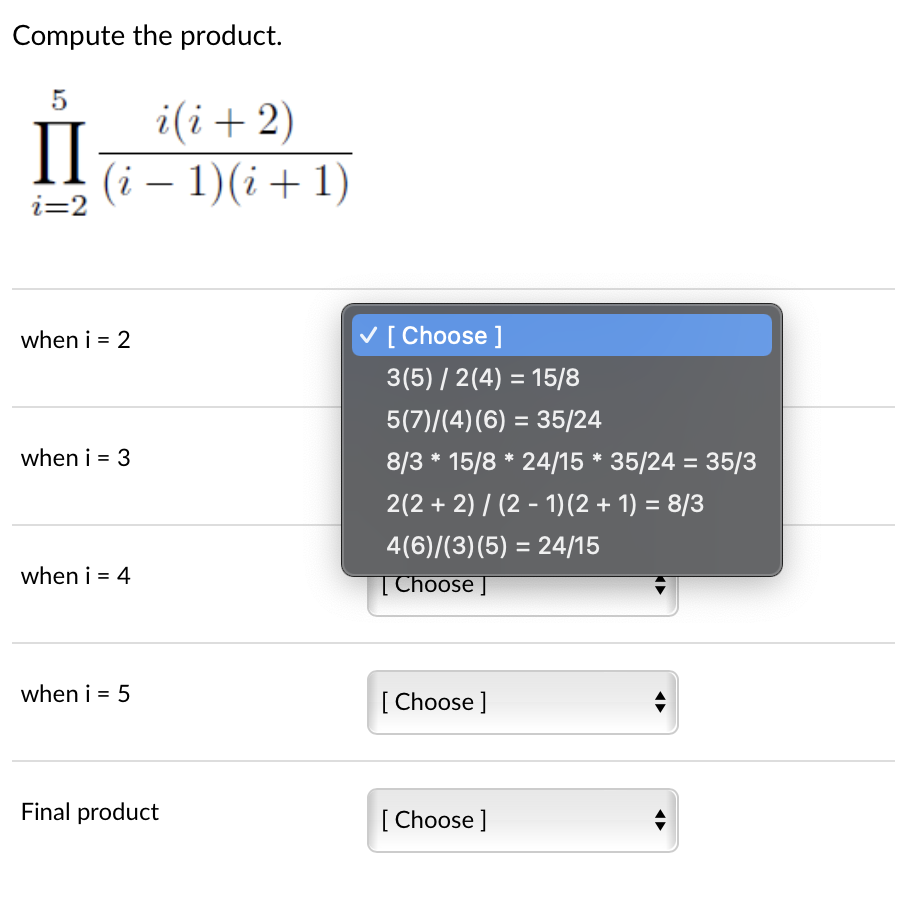Click the checkmark icon in the highlighted row
Image resolution: width=898 pixels, height=902 pixels.
[x=368, y=335]
